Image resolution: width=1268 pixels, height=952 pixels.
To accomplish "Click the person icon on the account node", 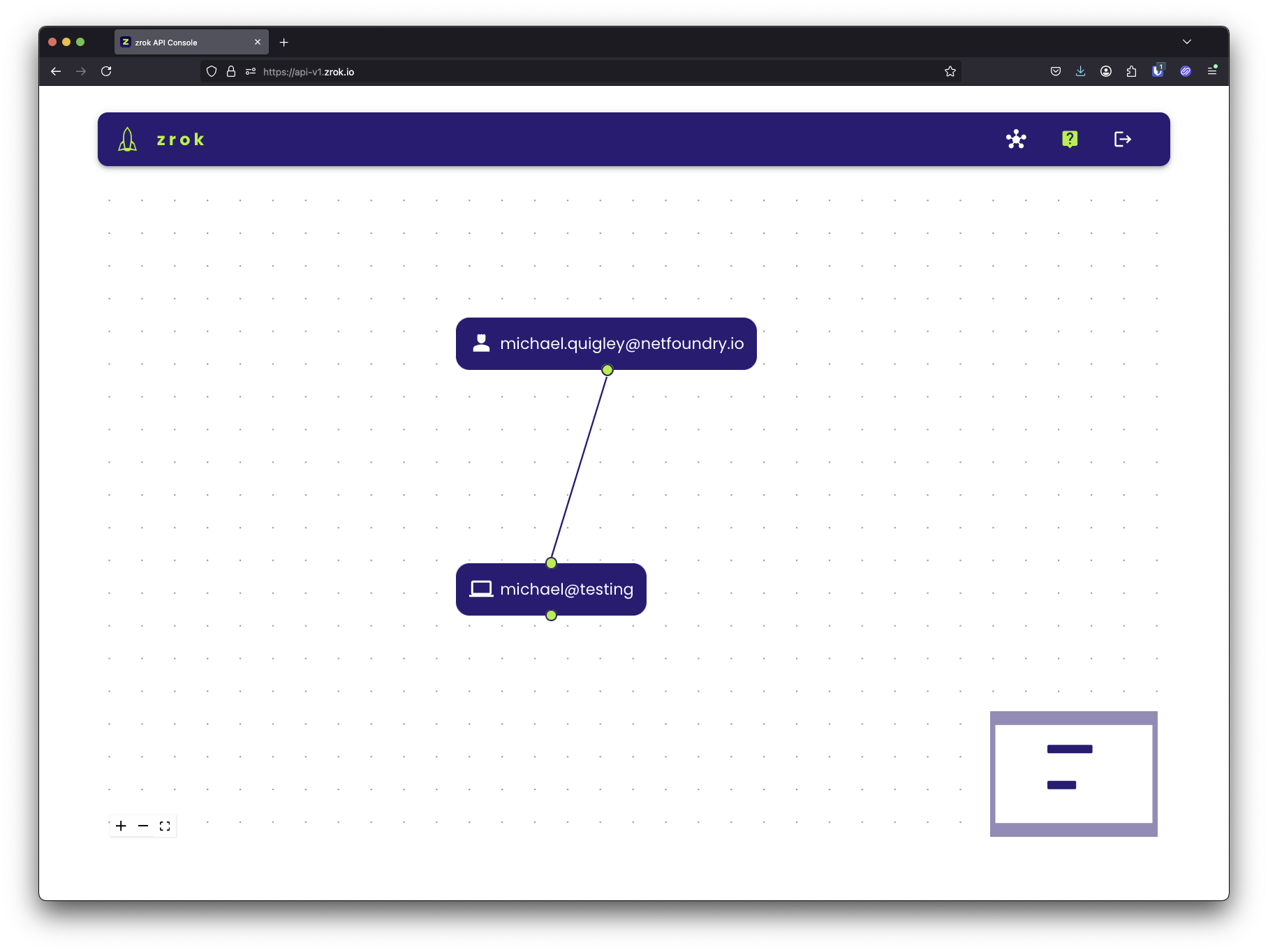I will tap(481, 343).
